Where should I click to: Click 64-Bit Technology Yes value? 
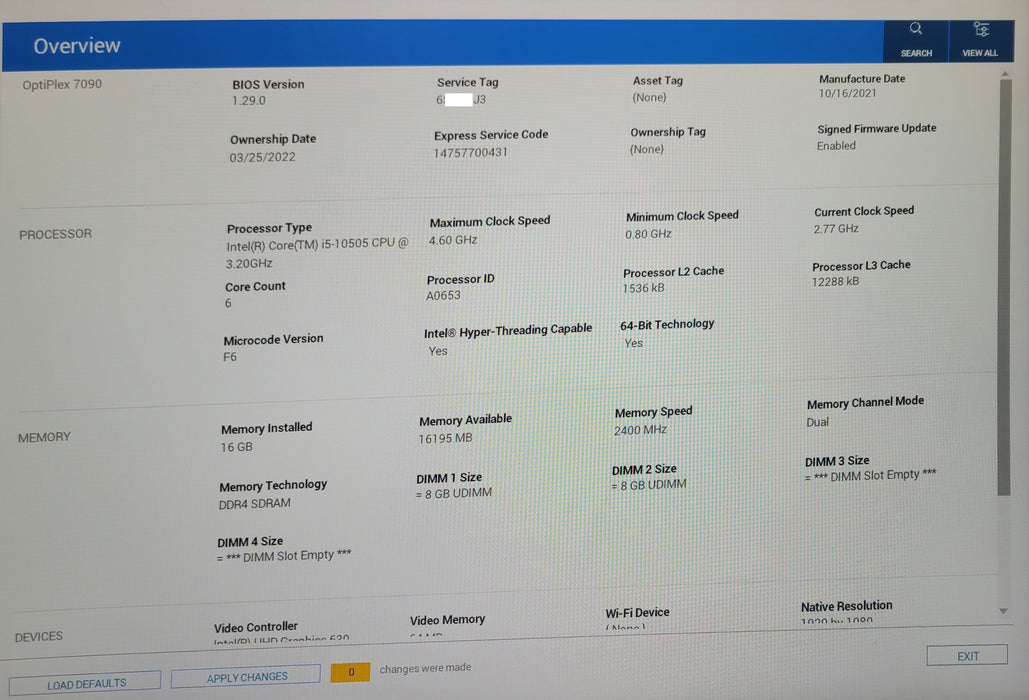coord(633,343)
